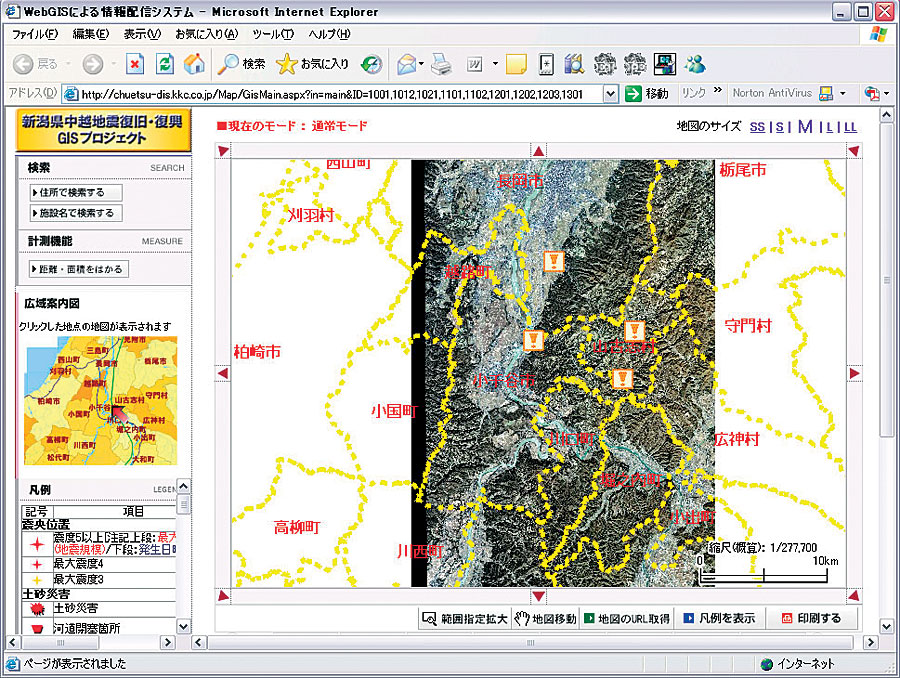
Task: Click the Messenger people icon
Action: coord(695,64)
